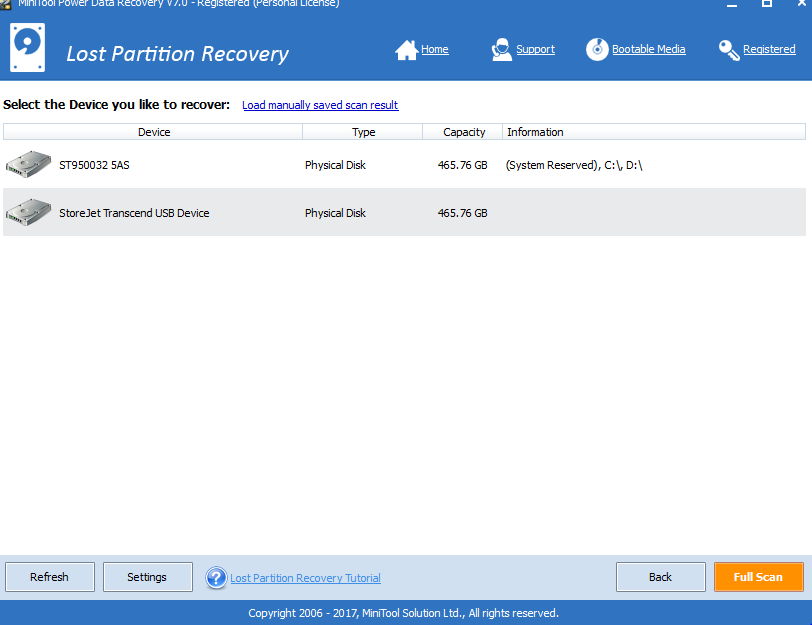Image resolution: width=812 pixels, height=625 pixels.
Task: Click the app icon in title bar
Action: coord(5,4)
